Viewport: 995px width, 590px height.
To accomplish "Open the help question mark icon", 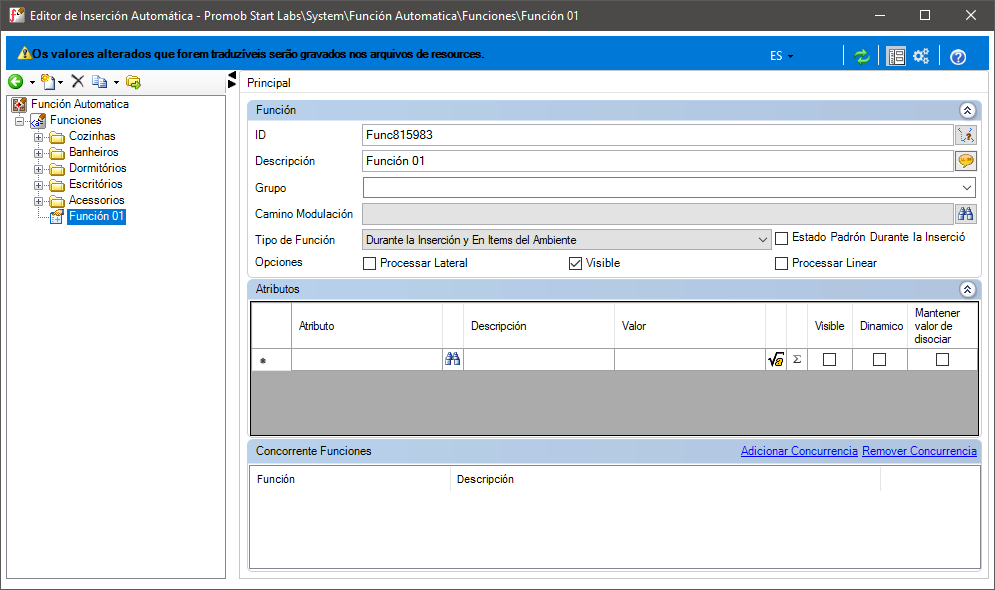I will (958, 57).
